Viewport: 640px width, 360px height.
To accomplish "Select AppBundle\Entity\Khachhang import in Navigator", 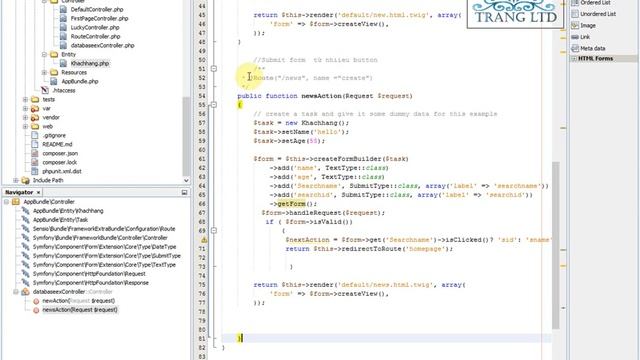I will (x=68, y=211).
